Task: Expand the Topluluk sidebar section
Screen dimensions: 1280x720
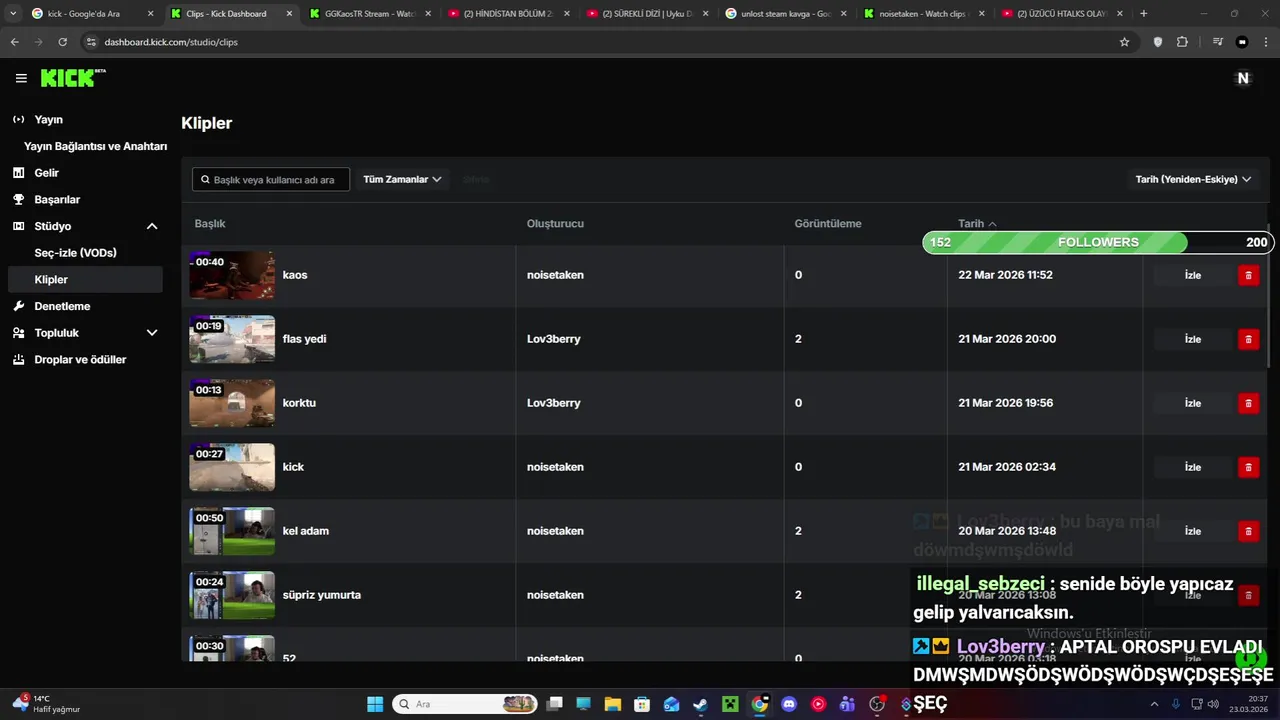Action: click(x=152, y=333)
